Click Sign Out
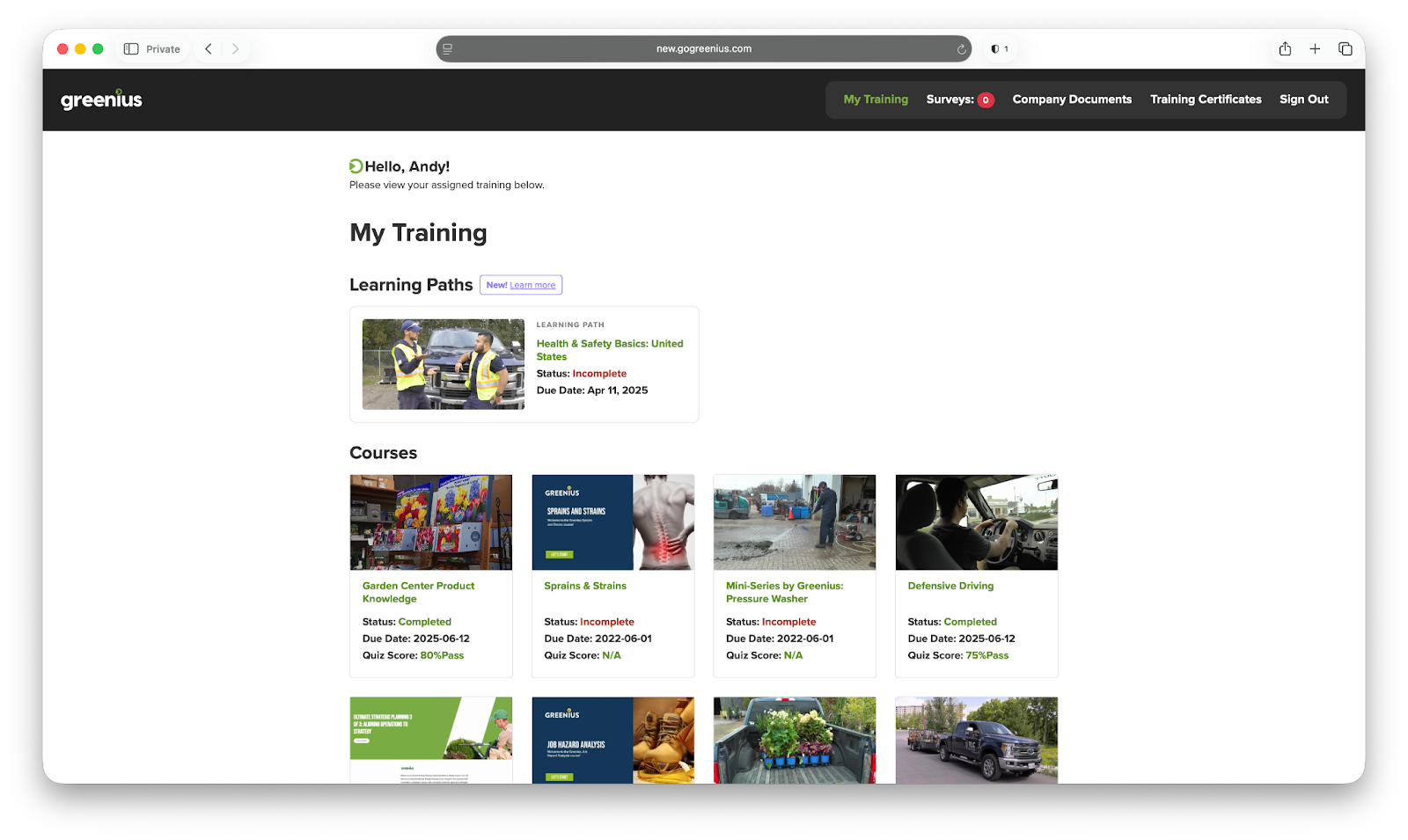This screenshot has width=1408, height=840. coord(1304,99)
